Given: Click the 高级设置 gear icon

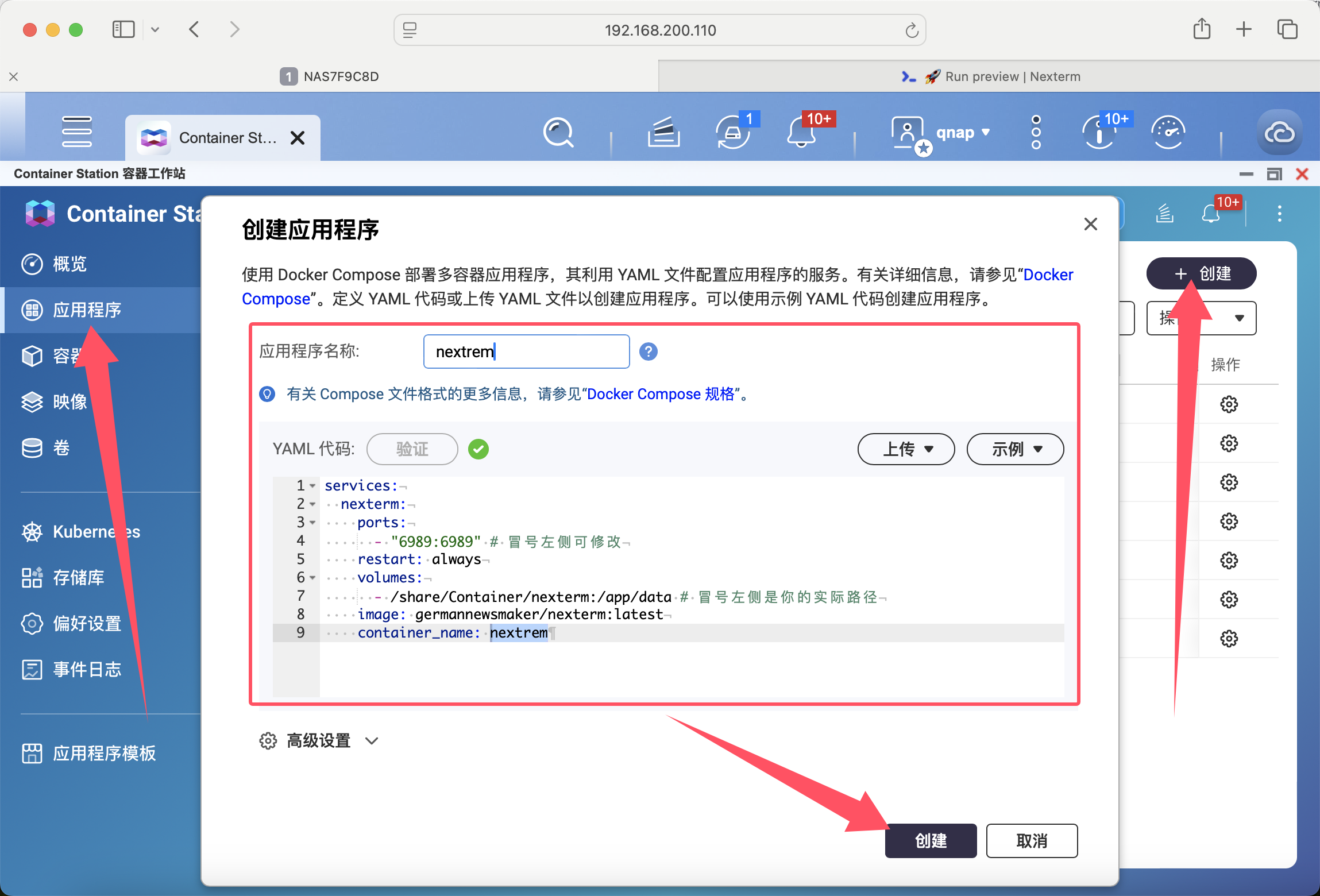Looking at the screenshot, I should click(x=268, y=741).
